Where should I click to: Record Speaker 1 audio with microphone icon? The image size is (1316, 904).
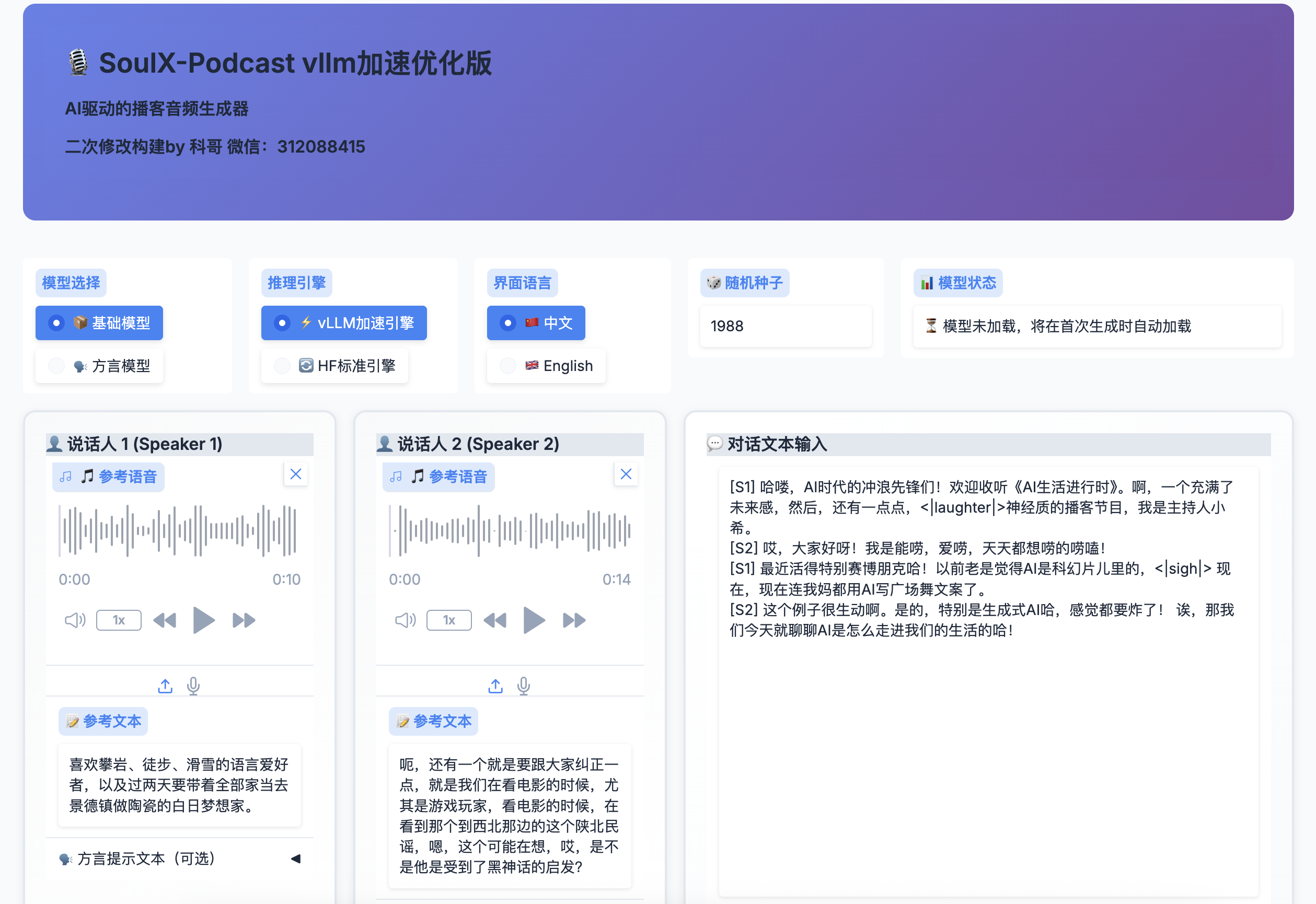point(193,686)
